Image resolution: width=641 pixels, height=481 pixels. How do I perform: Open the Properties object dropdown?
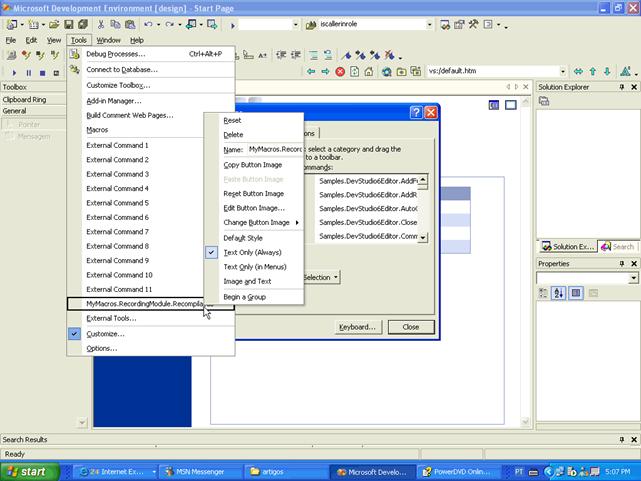coord(633,278)
